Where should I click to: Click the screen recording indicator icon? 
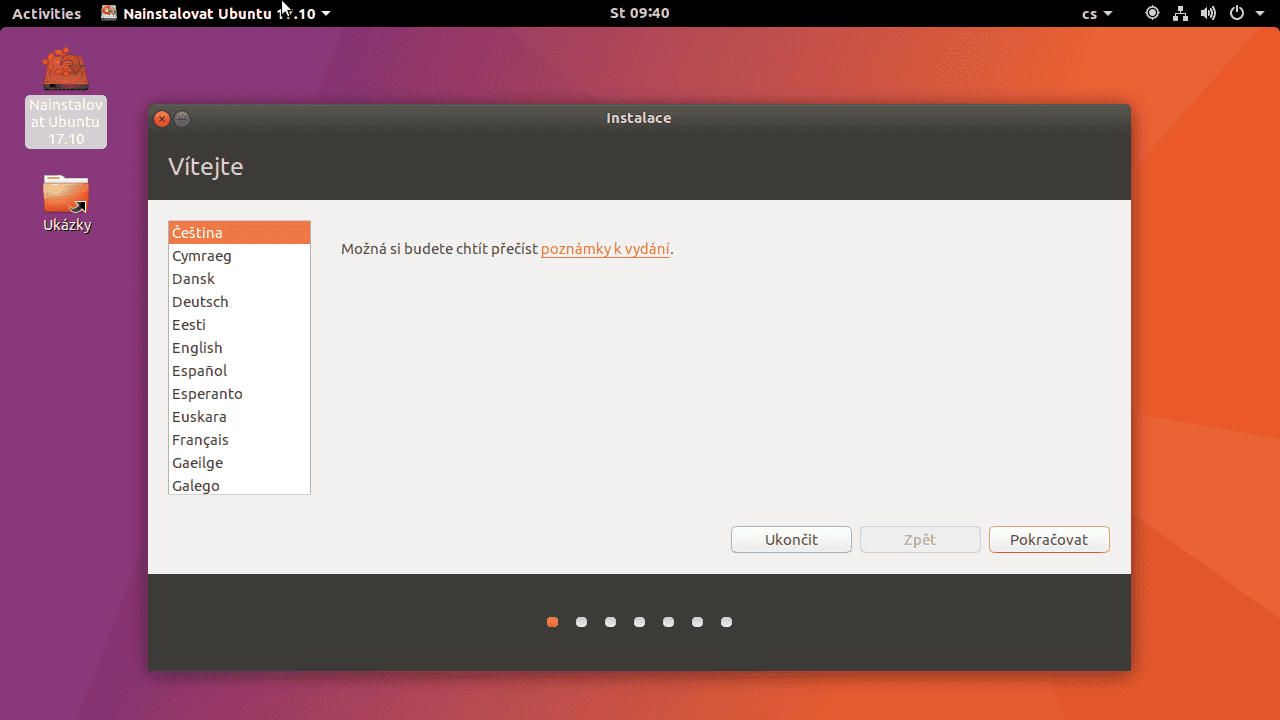[x=1152, y=13]
